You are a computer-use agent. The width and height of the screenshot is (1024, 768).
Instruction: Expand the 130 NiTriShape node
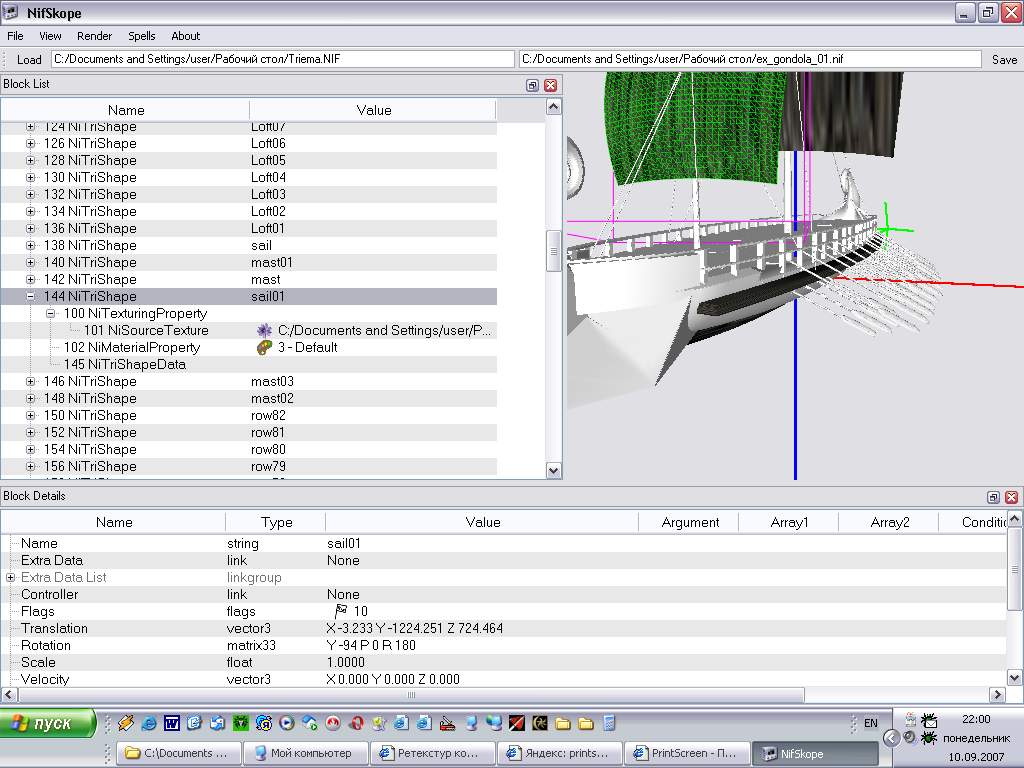click(x=31, y=178)
